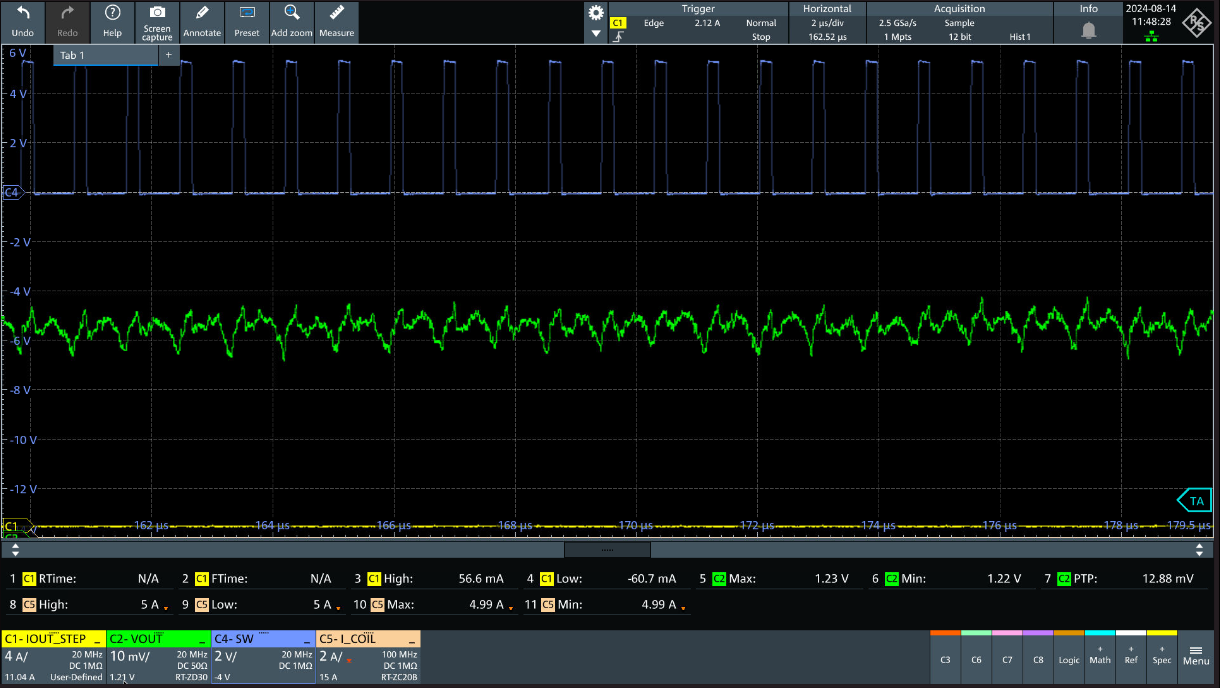The height and width of the screenshot is (688, 1220).
Task: Click the Undo icon
Action: [x=22, y=20]
